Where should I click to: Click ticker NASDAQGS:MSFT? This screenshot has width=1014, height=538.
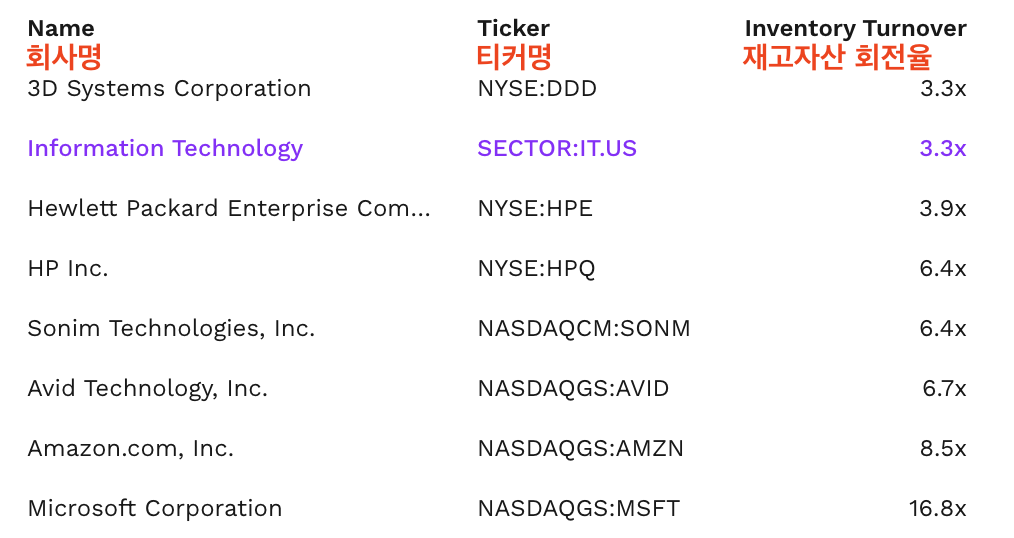(x=578, y=508)
